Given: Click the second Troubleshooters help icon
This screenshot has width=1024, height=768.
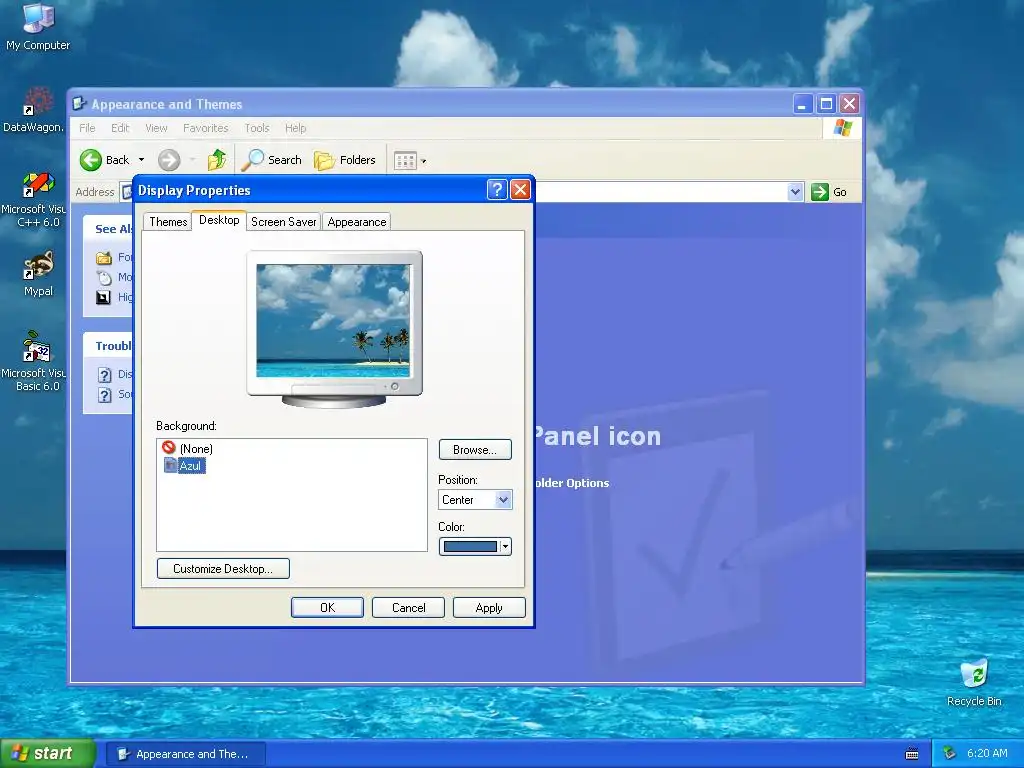Looking at the screenshot, I should (104, 395).
